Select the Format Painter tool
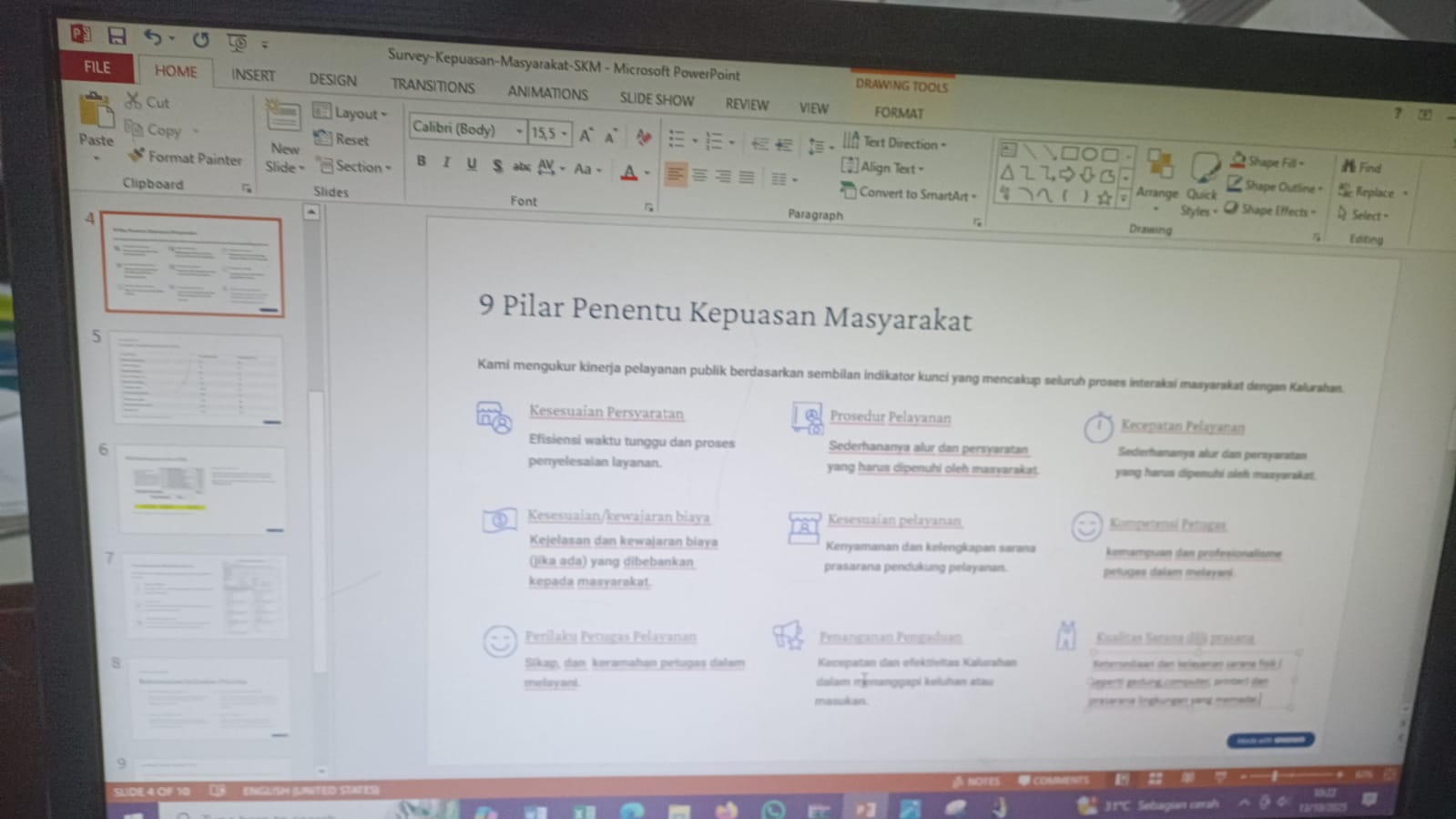 (186, 158)
